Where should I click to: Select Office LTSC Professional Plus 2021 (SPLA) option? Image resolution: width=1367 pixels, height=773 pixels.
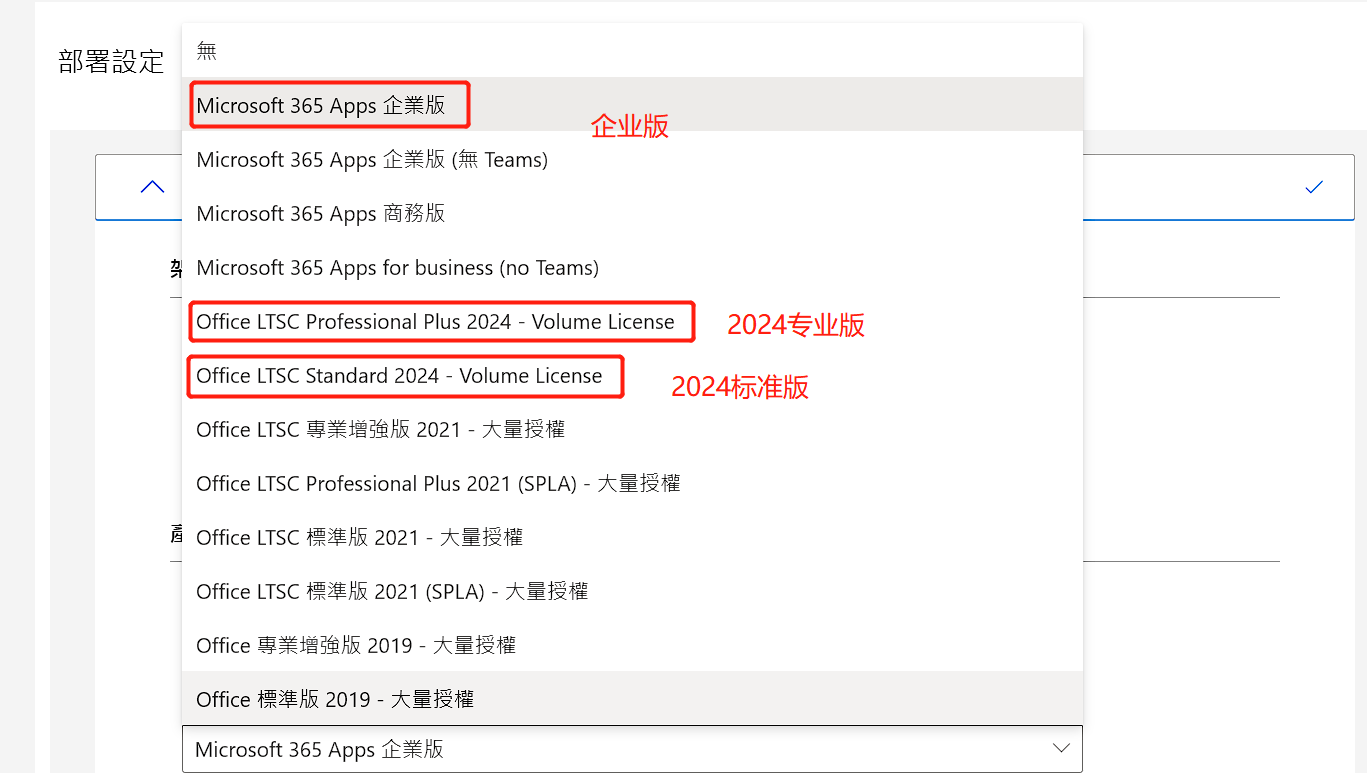632,483
